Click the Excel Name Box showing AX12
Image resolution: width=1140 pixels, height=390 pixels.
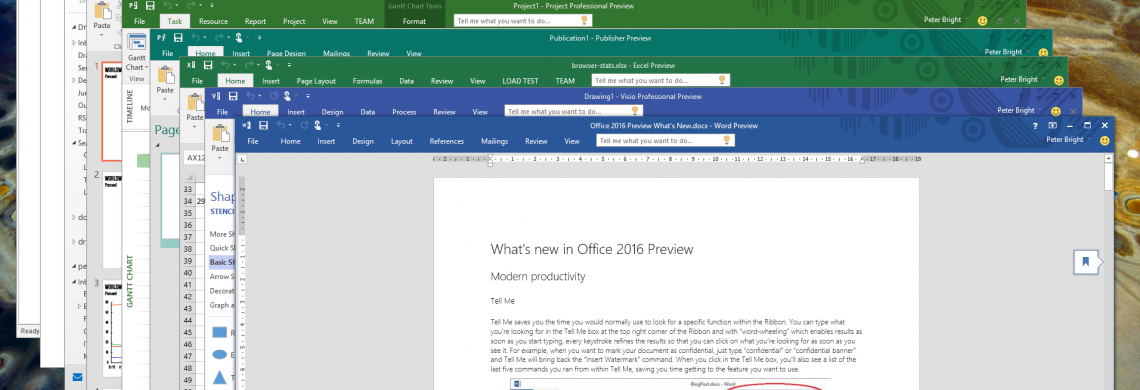click(193, 157)
